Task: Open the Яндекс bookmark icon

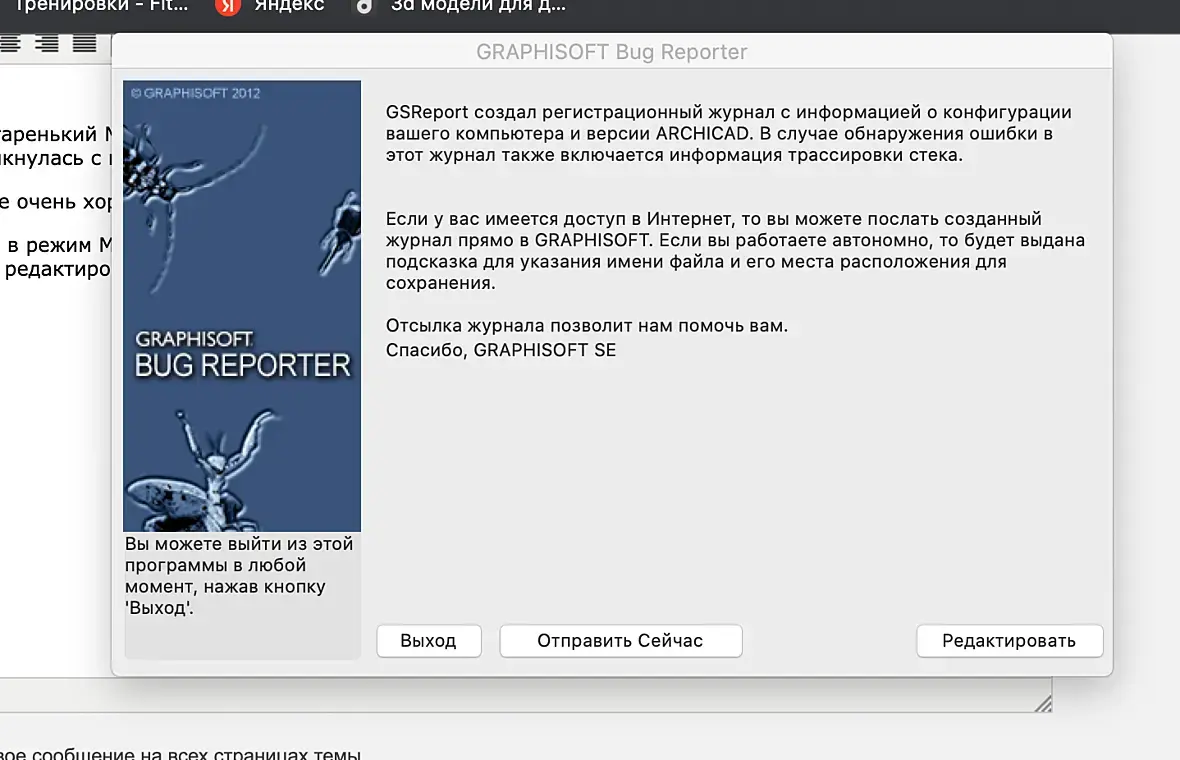Action: pyautogui.click(x=227, y=6)
